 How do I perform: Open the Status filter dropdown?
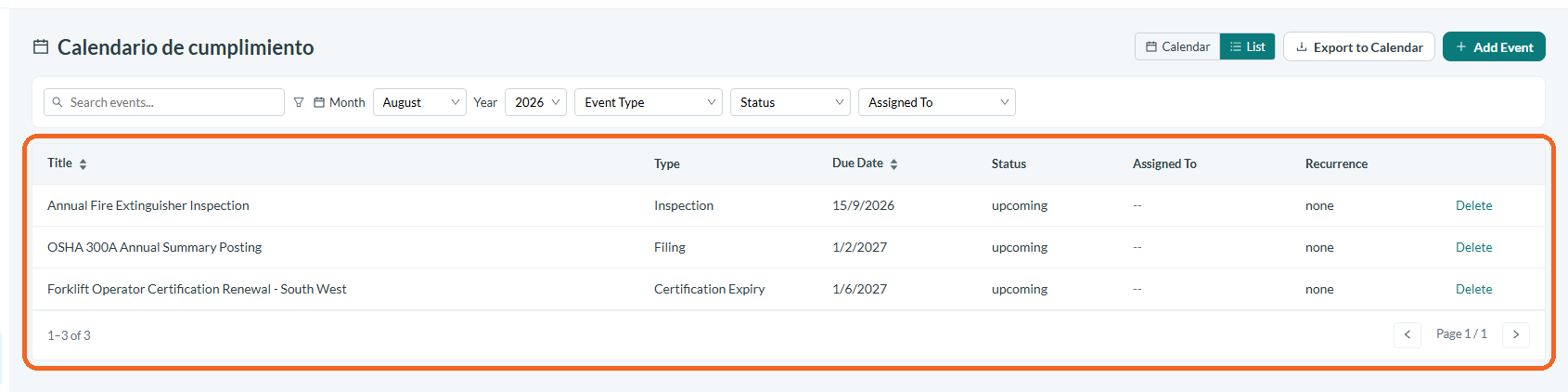[790, 102]
